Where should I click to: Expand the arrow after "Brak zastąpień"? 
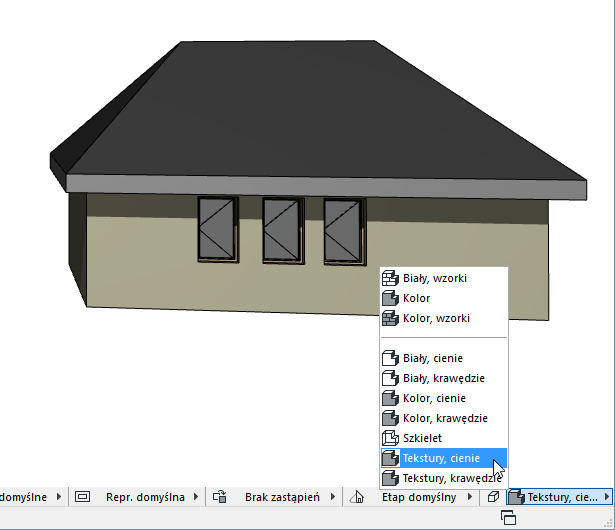coord(333,497)
